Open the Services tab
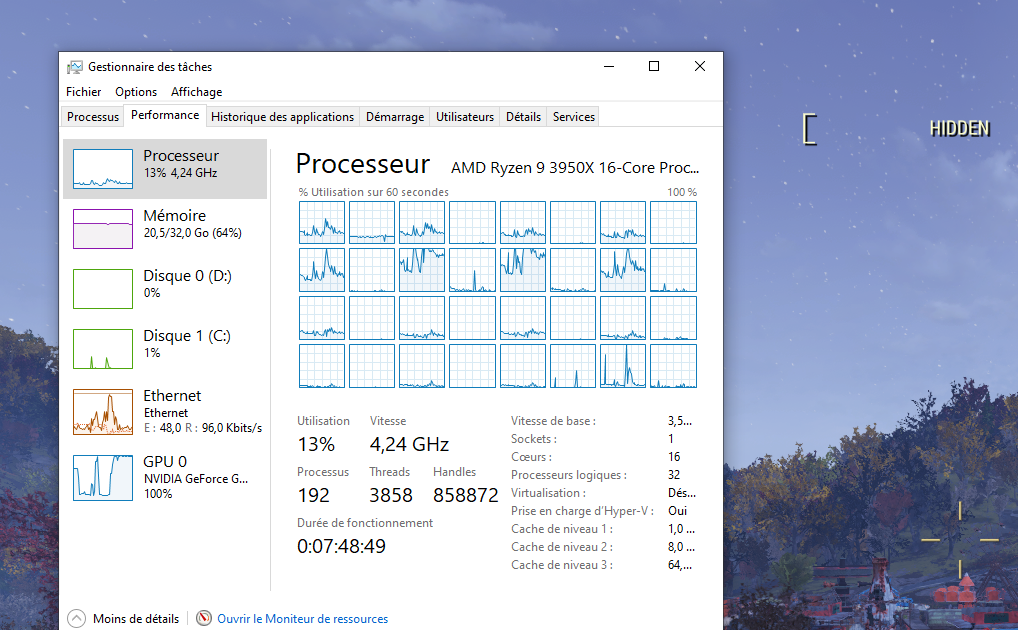1018x630 pixels. [x=574, y=117]
